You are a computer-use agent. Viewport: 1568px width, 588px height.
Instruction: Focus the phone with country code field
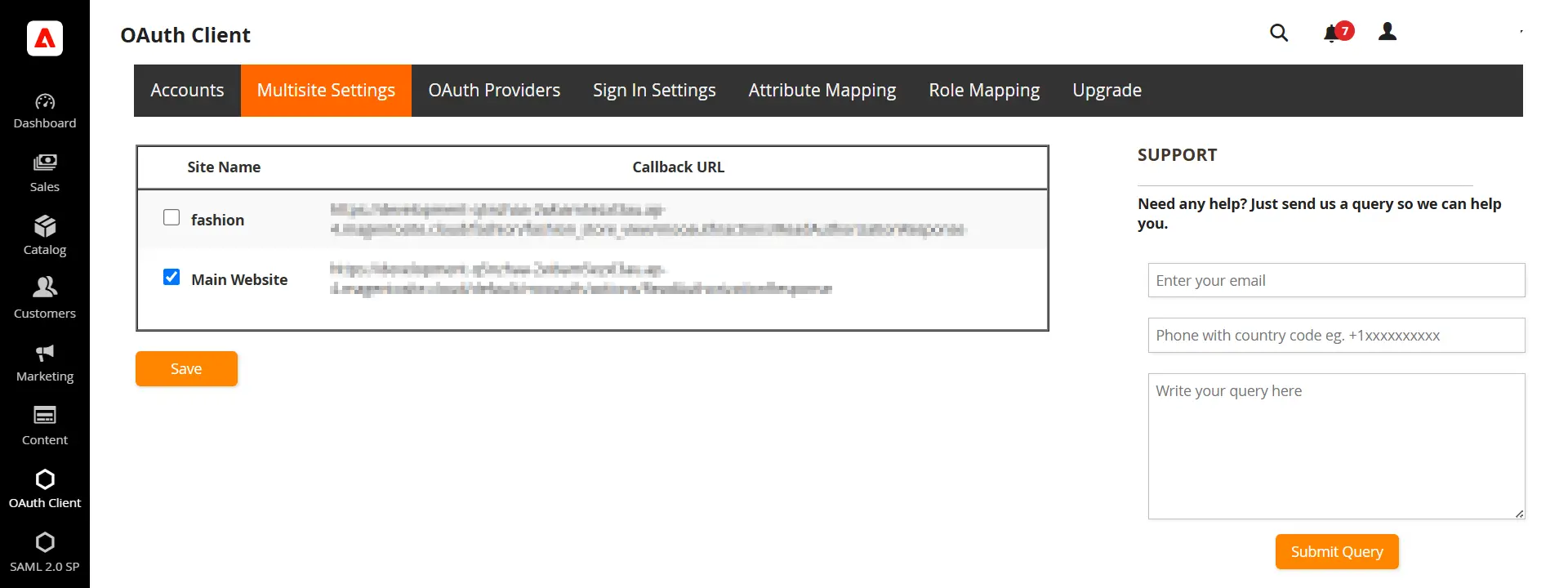(x=1336, y=335)
